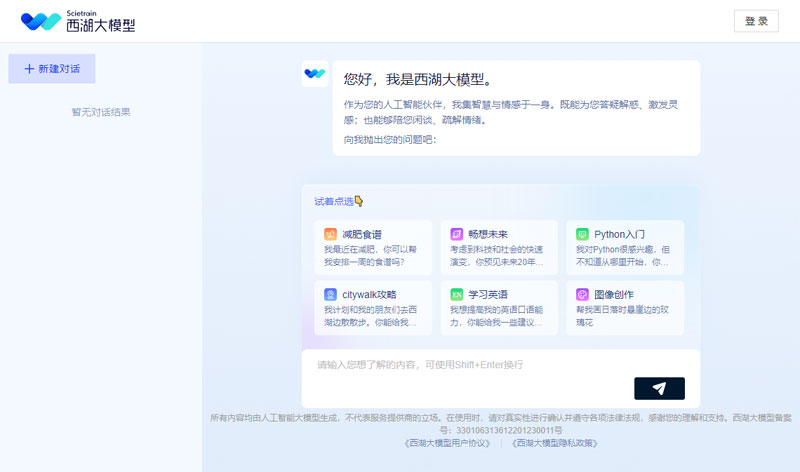Open the 西湖大模型用户协议 link
Viewport: 800px width, 472px height.
(448, 442)
